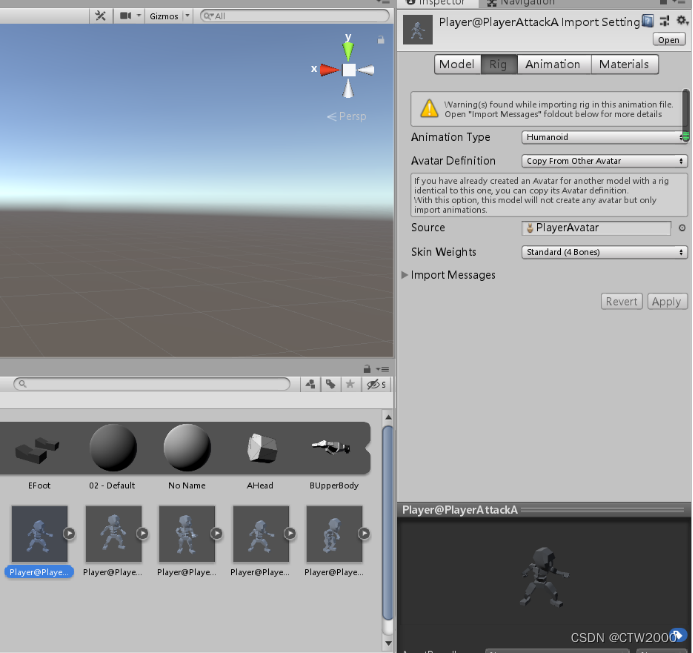Select the Rig tab
The height and width of the screenshot is (653, 693).
point(498,65)
